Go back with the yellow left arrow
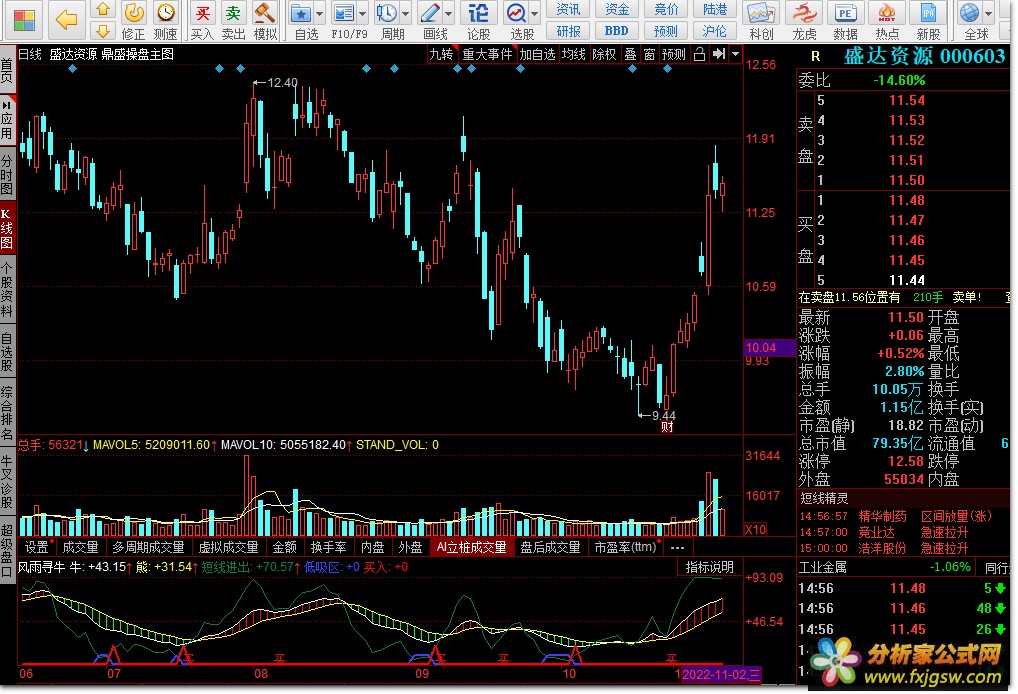Viewport: 1018px width, 694px height. [66, 20]
